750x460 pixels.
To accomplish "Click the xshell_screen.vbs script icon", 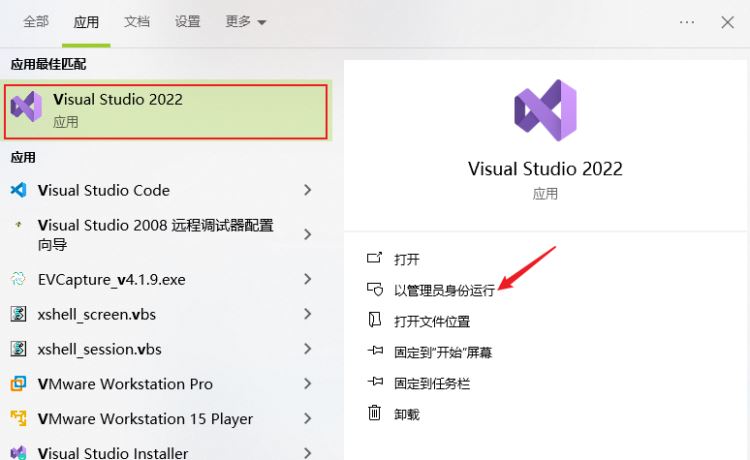I will (18, 314).
